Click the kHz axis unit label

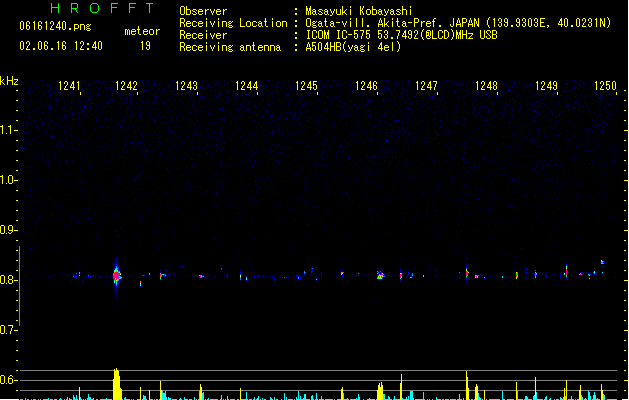pyautogui.click(x=9, y=81)
